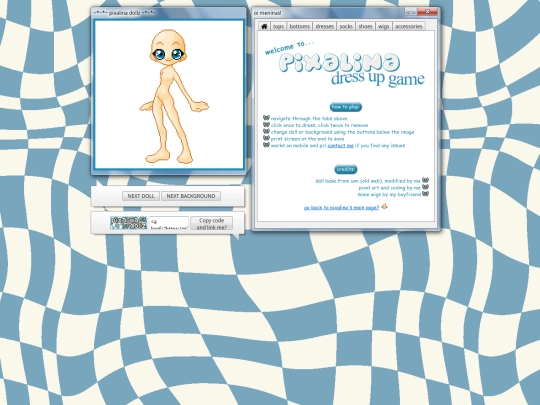The image size is (540, 405).
Task: Minimize the 'oi meninas!' window
Action: pyautogui.click(x=411, y=12)
